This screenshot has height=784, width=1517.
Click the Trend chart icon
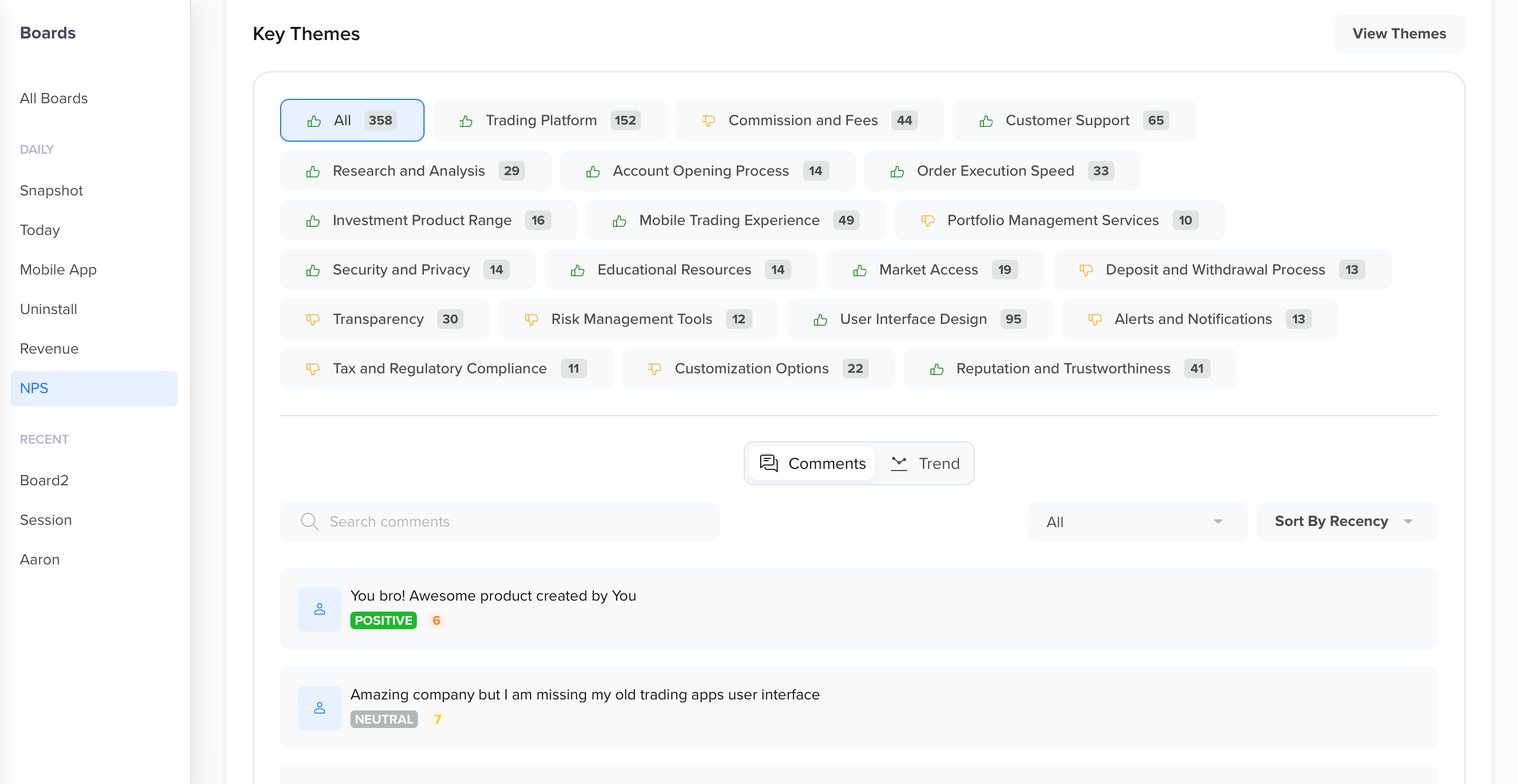click(899, 463)
